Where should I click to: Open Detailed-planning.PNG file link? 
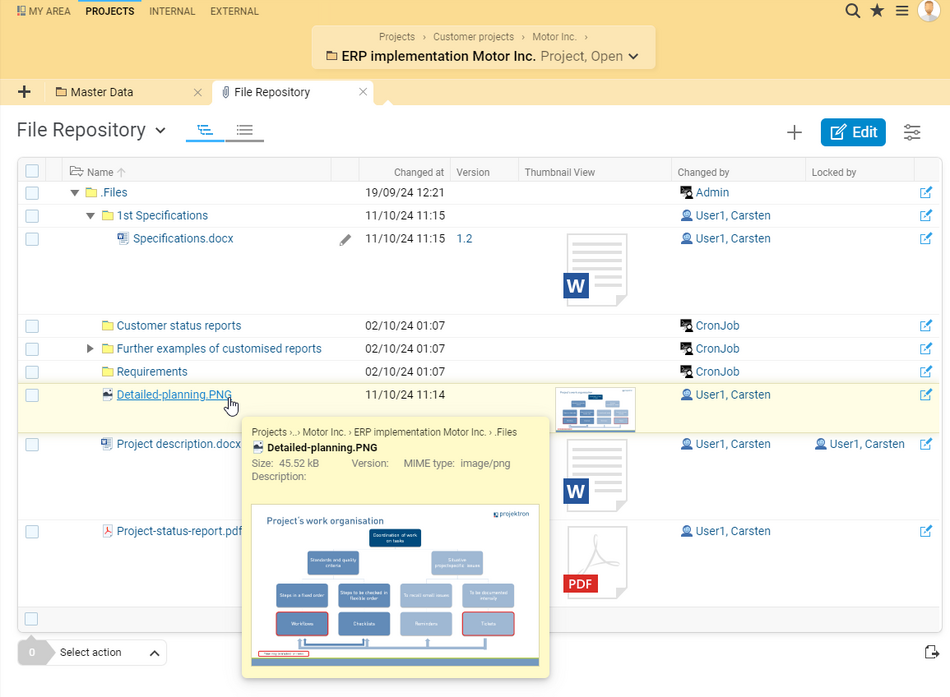pos(174,395)
